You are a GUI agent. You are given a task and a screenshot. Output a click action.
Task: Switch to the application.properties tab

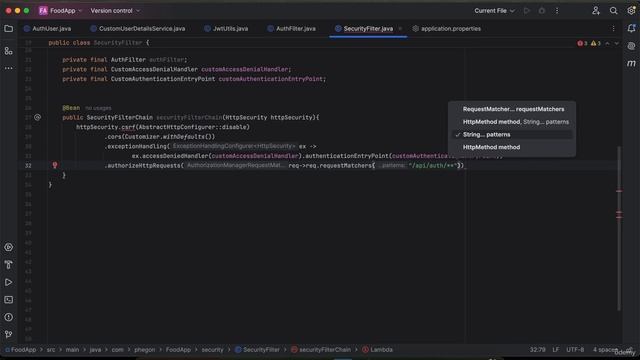coord(447,29)
